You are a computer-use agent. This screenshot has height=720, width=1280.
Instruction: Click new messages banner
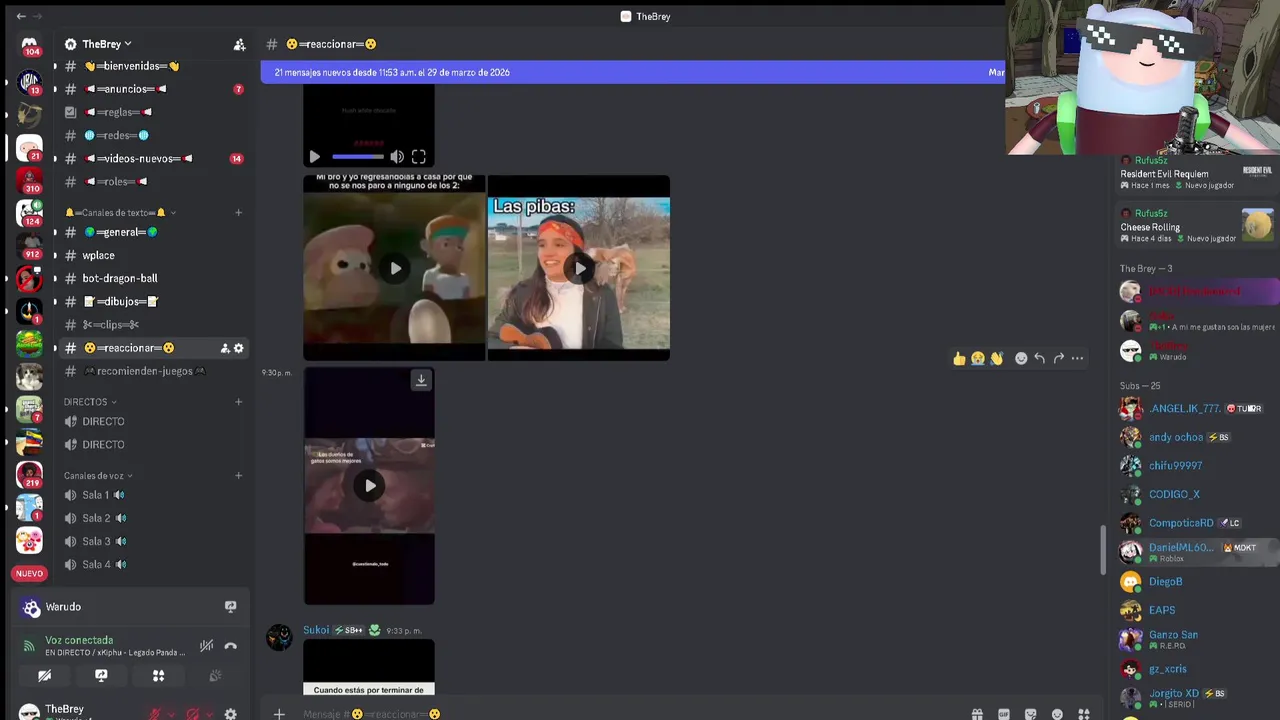click(632, 72)
